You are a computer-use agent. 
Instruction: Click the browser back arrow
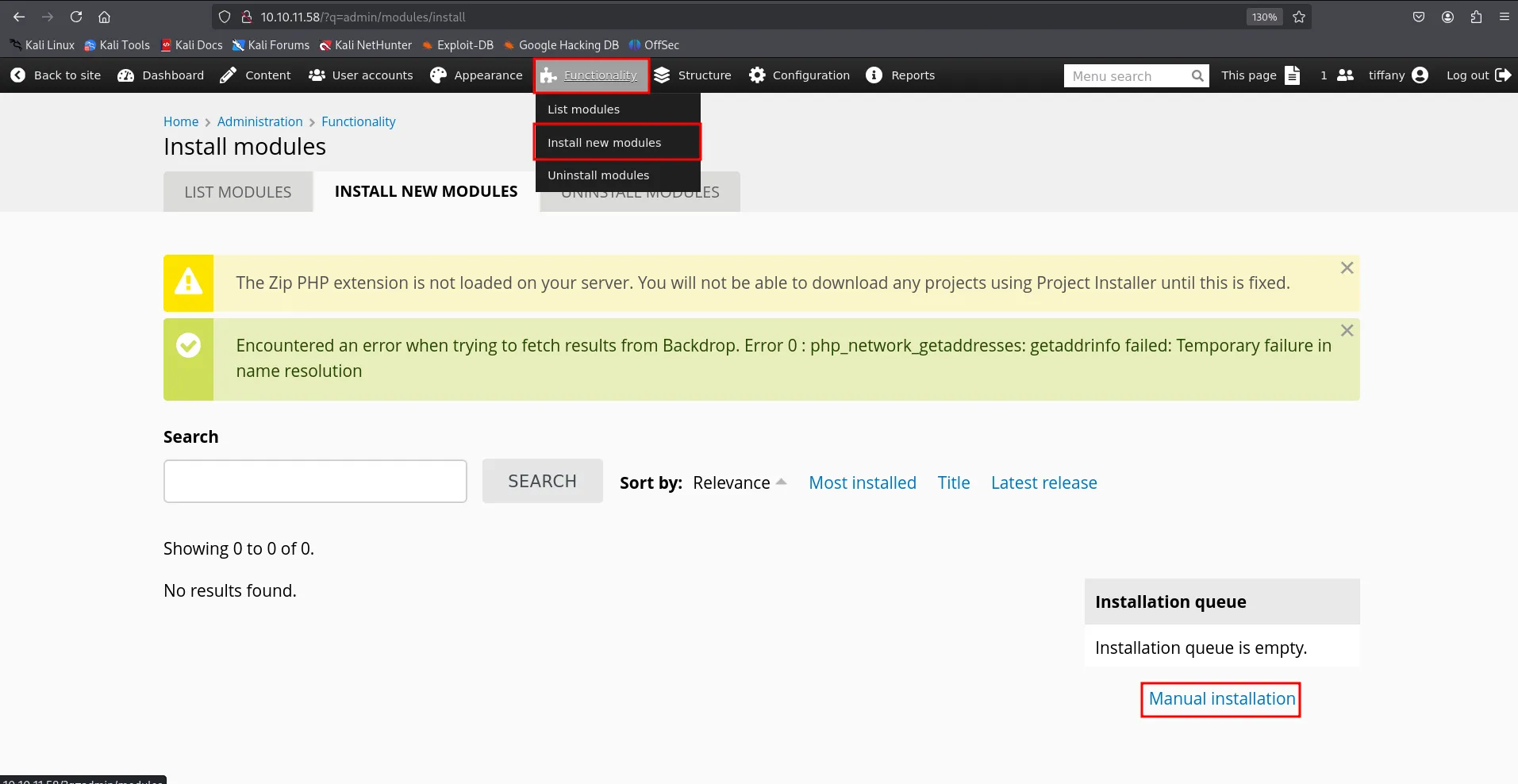[19, 17]
